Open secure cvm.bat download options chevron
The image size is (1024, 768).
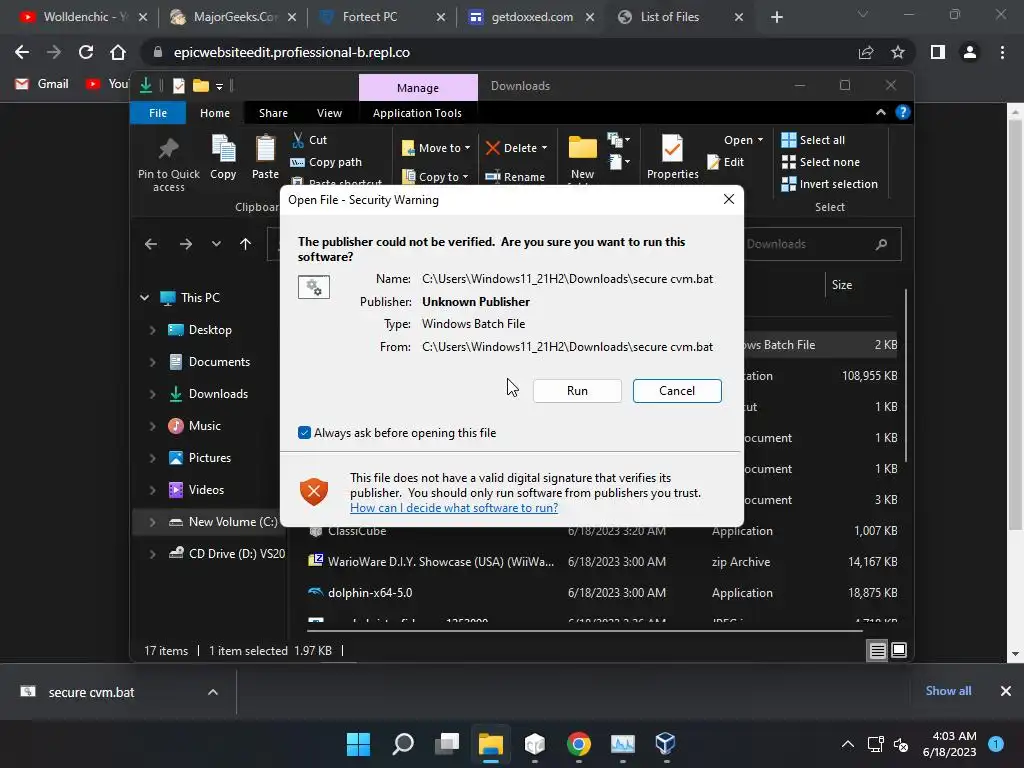point(213,692)
